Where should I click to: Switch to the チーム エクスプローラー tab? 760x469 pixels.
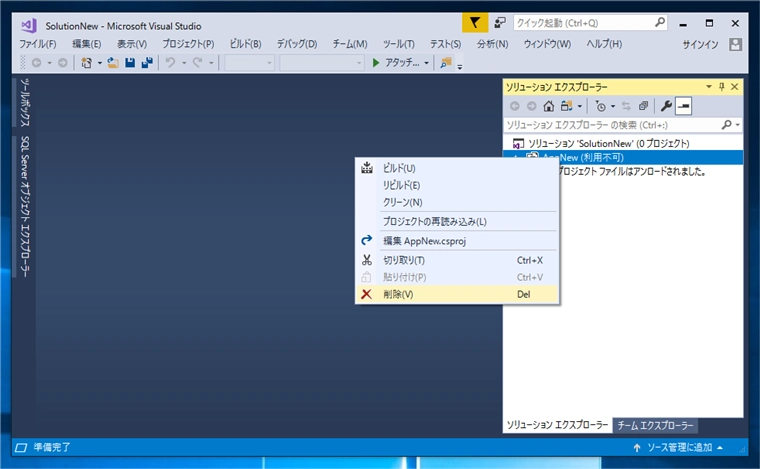coord(655,425)
